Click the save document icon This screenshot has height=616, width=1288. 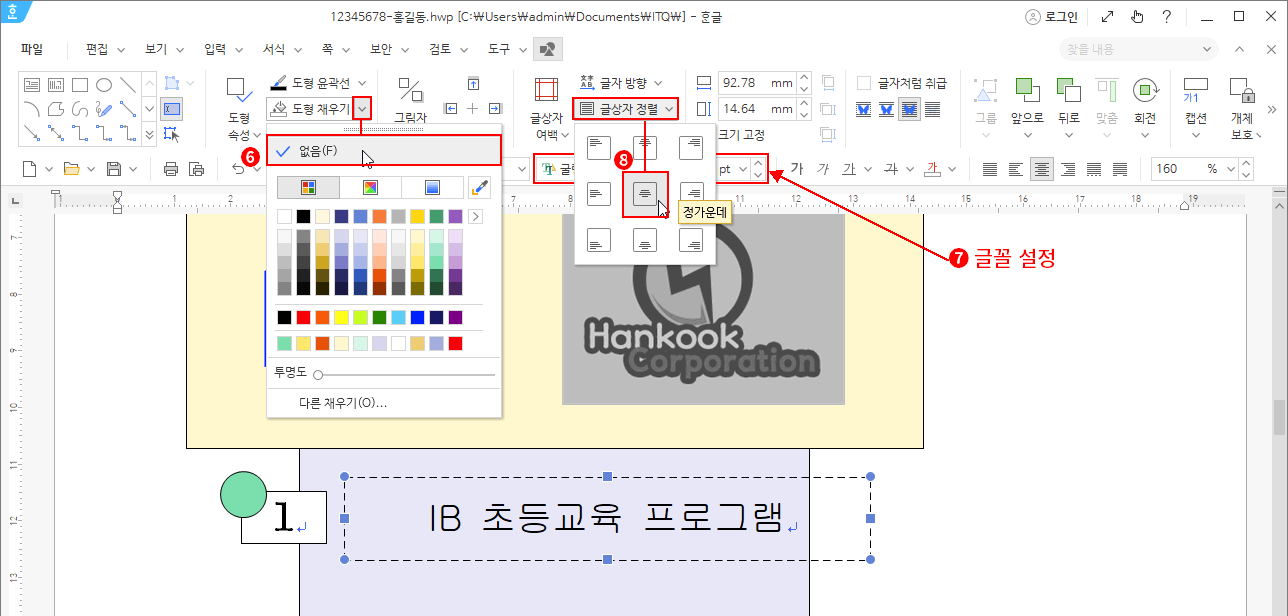114,169
